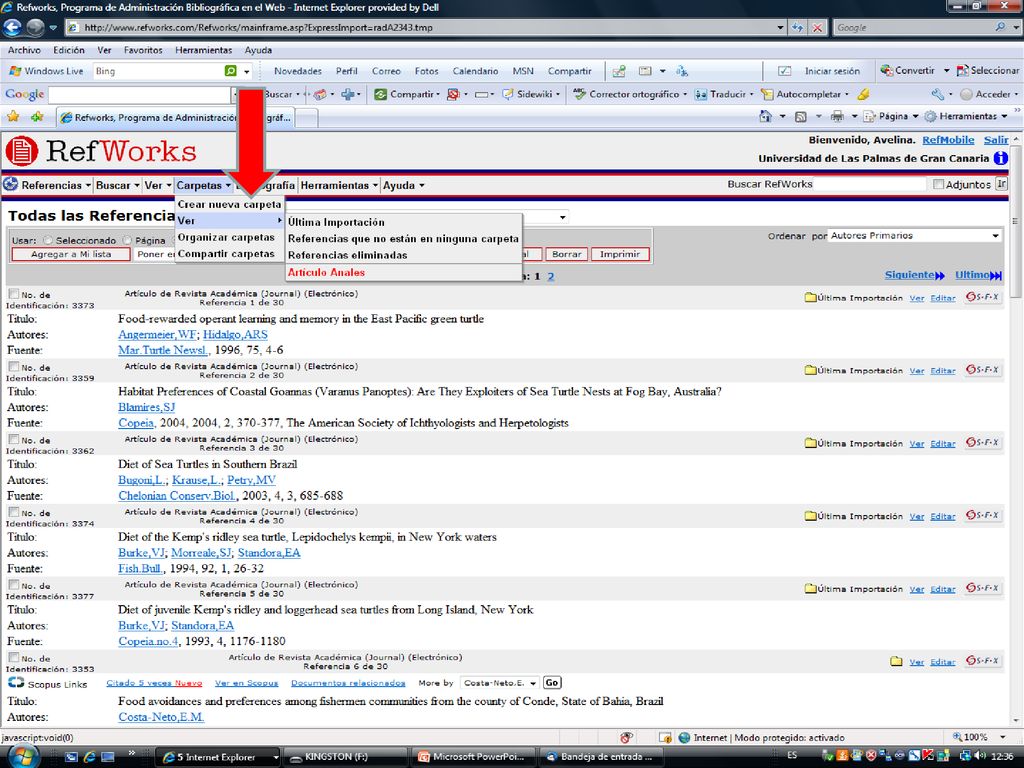The image size is (1024, 768).
Task: Expand the Referencias menu
Action: pyautogui.click(x=56, y=185)
